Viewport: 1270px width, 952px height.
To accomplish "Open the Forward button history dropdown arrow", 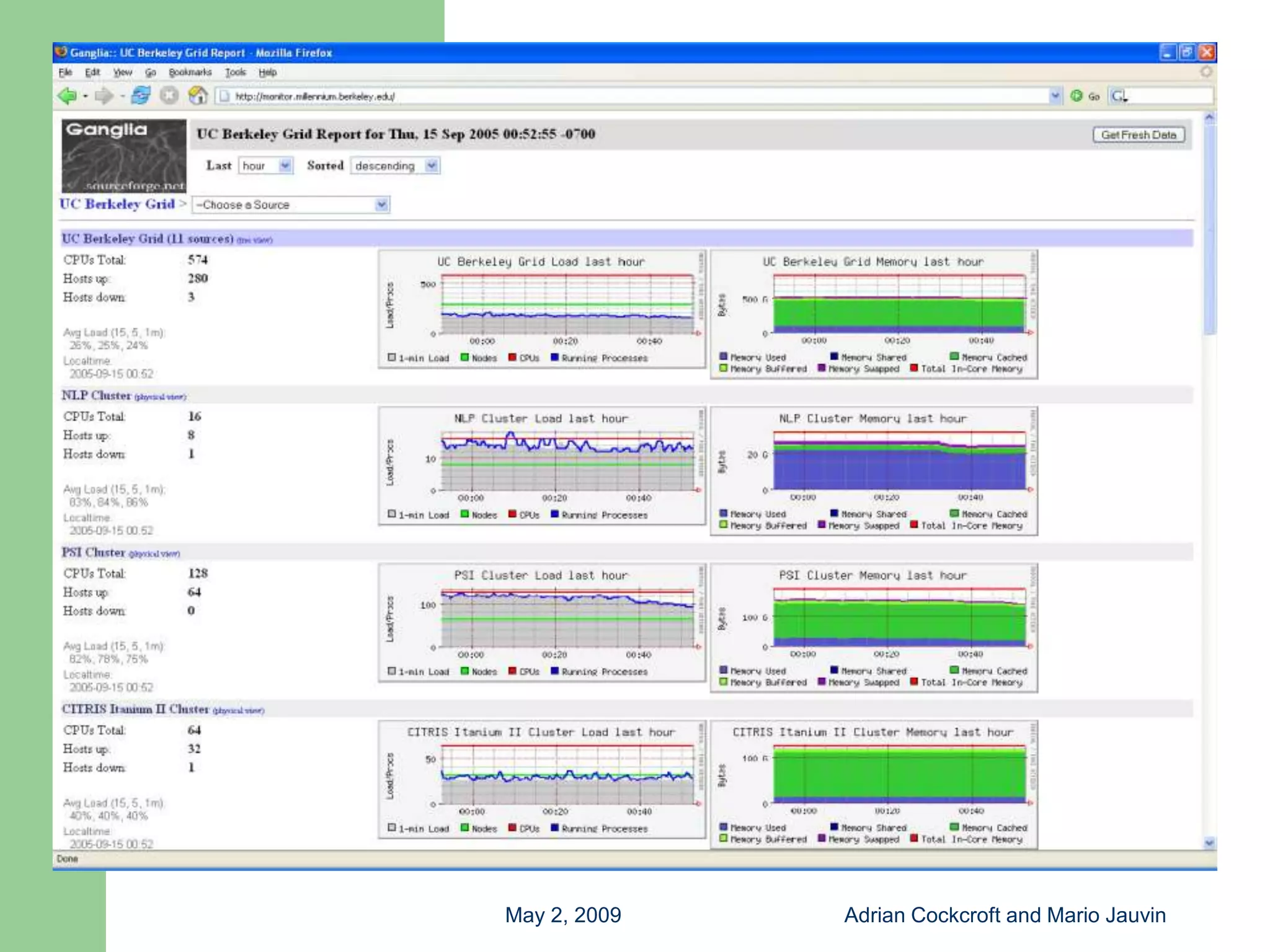I will 122,97.
